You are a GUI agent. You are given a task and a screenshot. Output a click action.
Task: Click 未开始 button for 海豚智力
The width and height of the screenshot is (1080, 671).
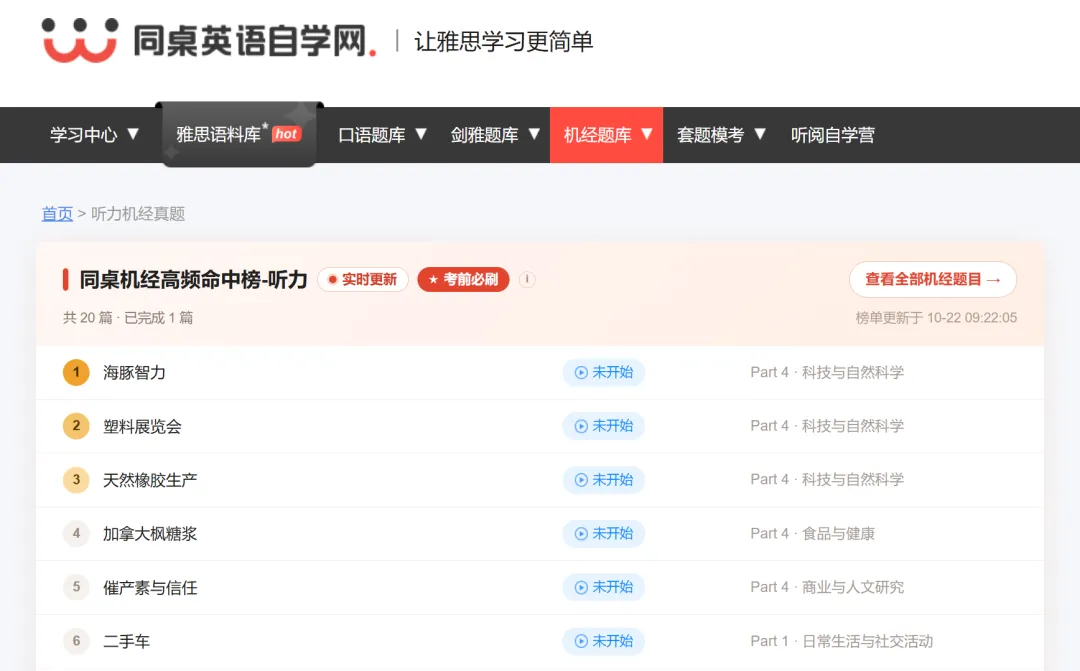coord(603,373)
